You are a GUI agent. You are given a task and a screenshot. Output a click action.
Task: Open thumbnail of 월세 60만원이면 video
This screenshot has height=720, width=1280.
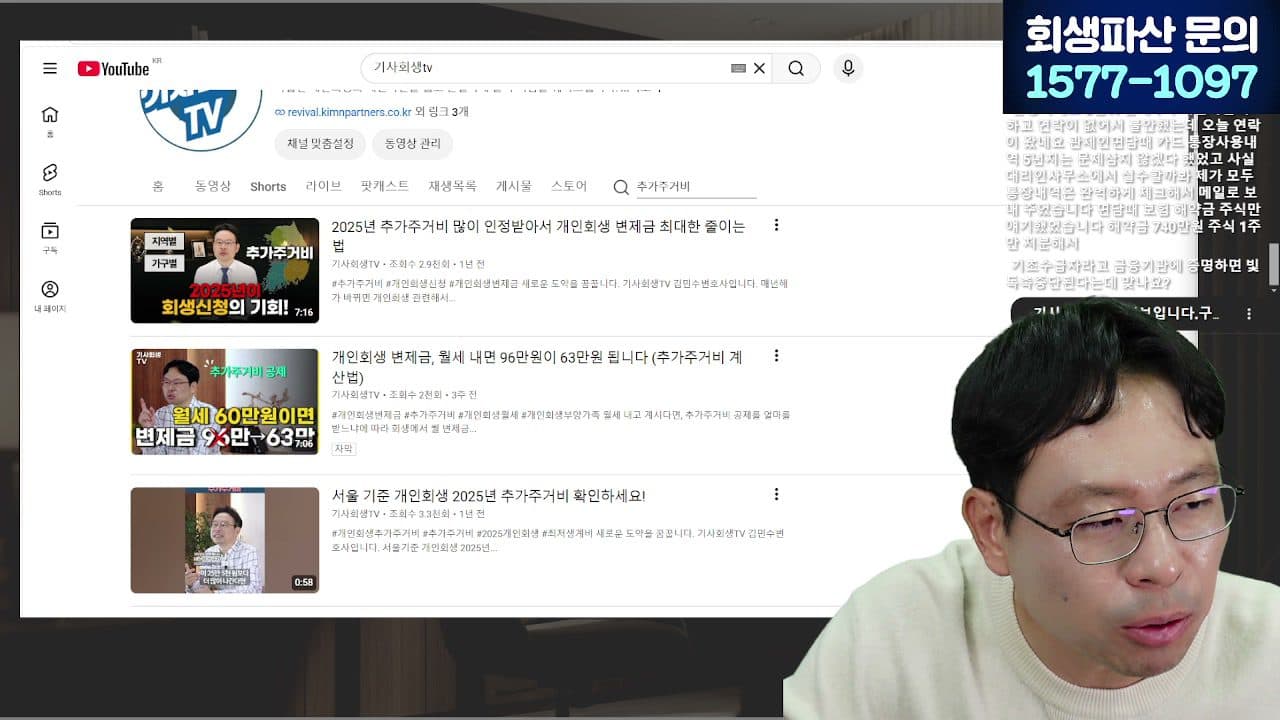[225, 401]
